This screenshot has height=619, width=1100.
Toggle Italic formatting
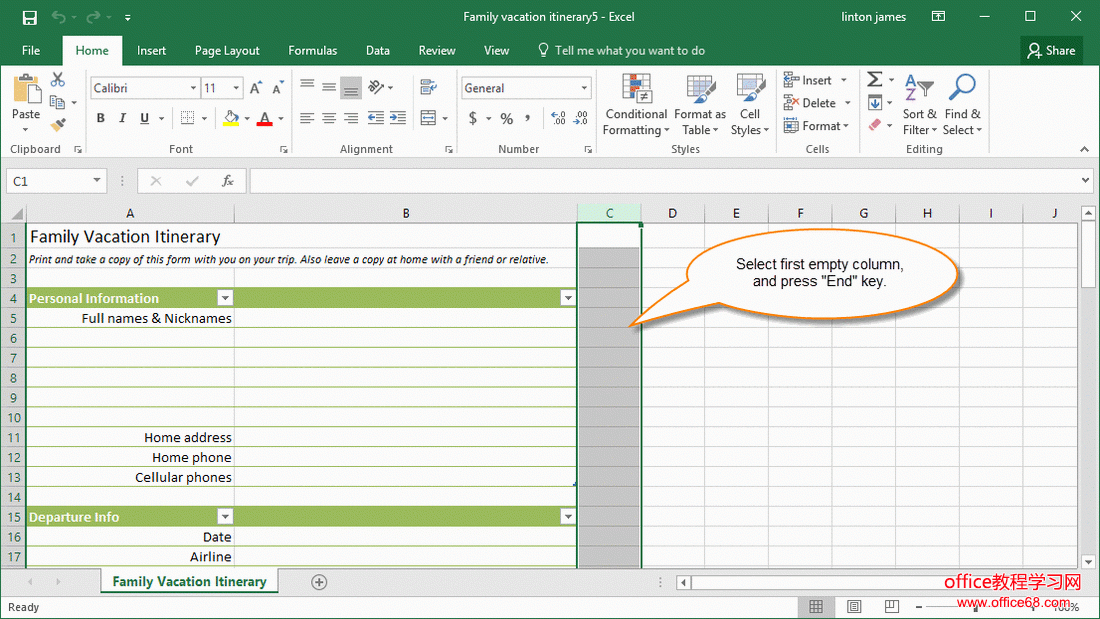123,119
